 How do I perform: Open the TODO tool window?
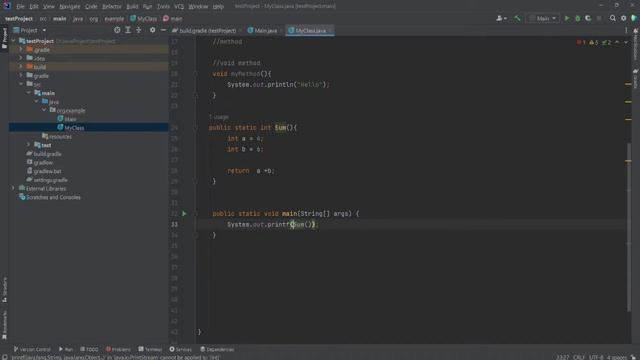tap(89, 349)
